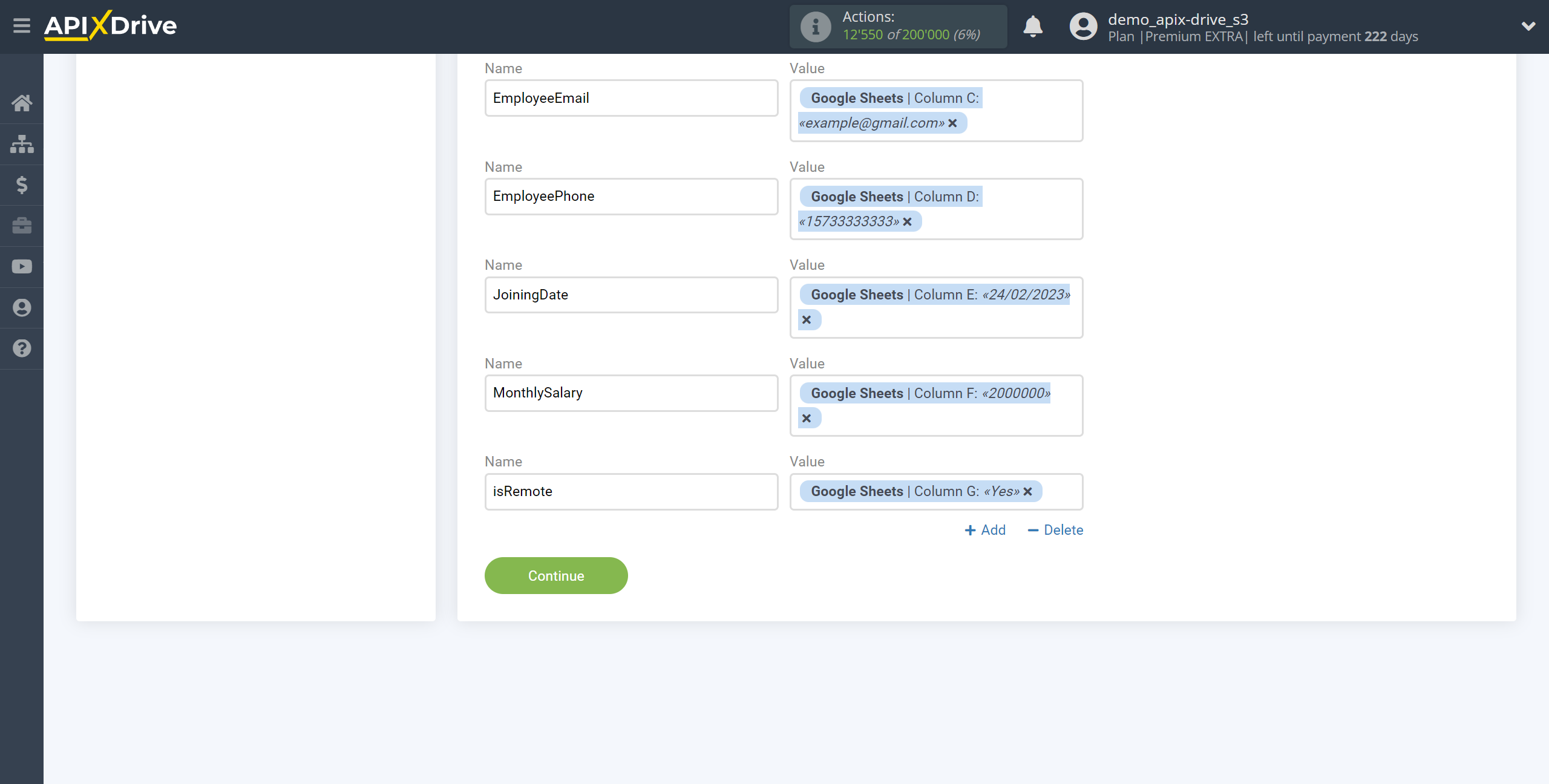Remove the Column G Yes tag
The image size is (1549, 784).
pyautogui.click(x=1028, y=492)
